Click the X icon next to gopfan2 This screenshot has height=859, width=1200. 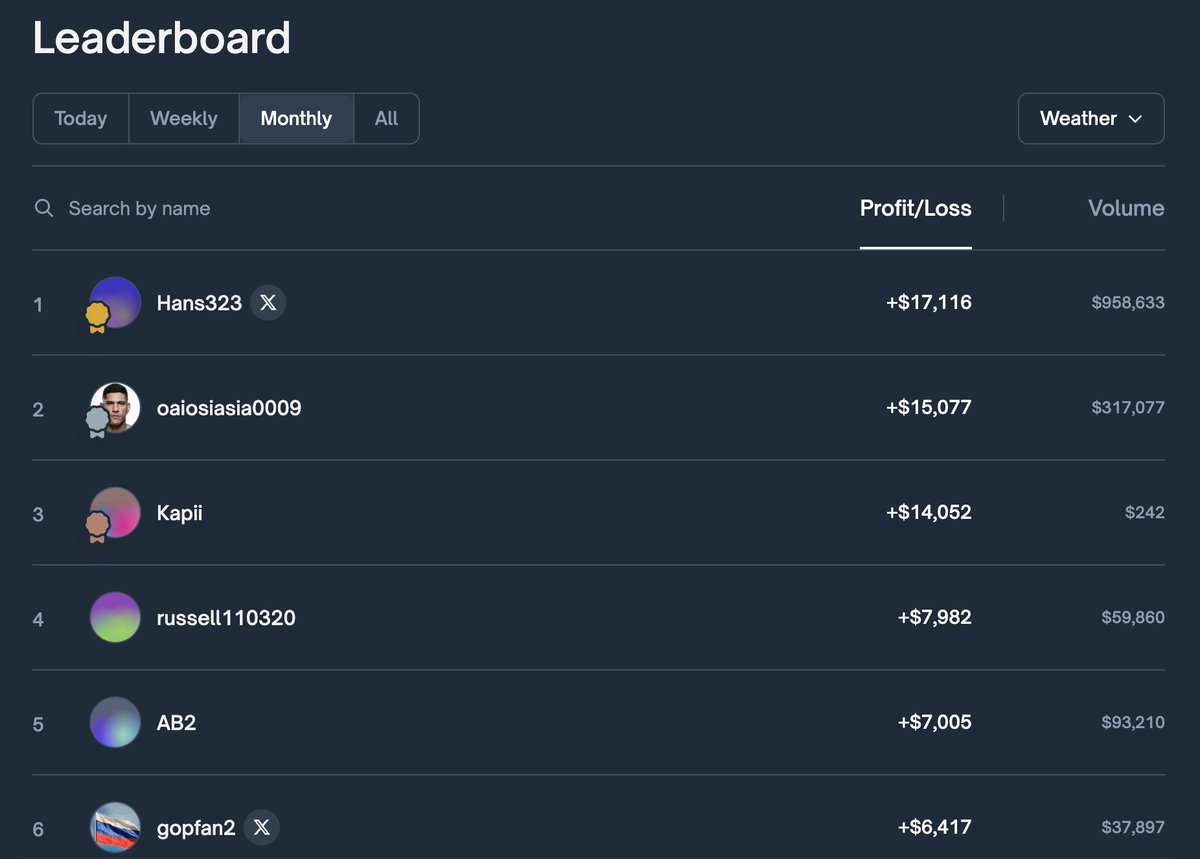tap(261, 827)
